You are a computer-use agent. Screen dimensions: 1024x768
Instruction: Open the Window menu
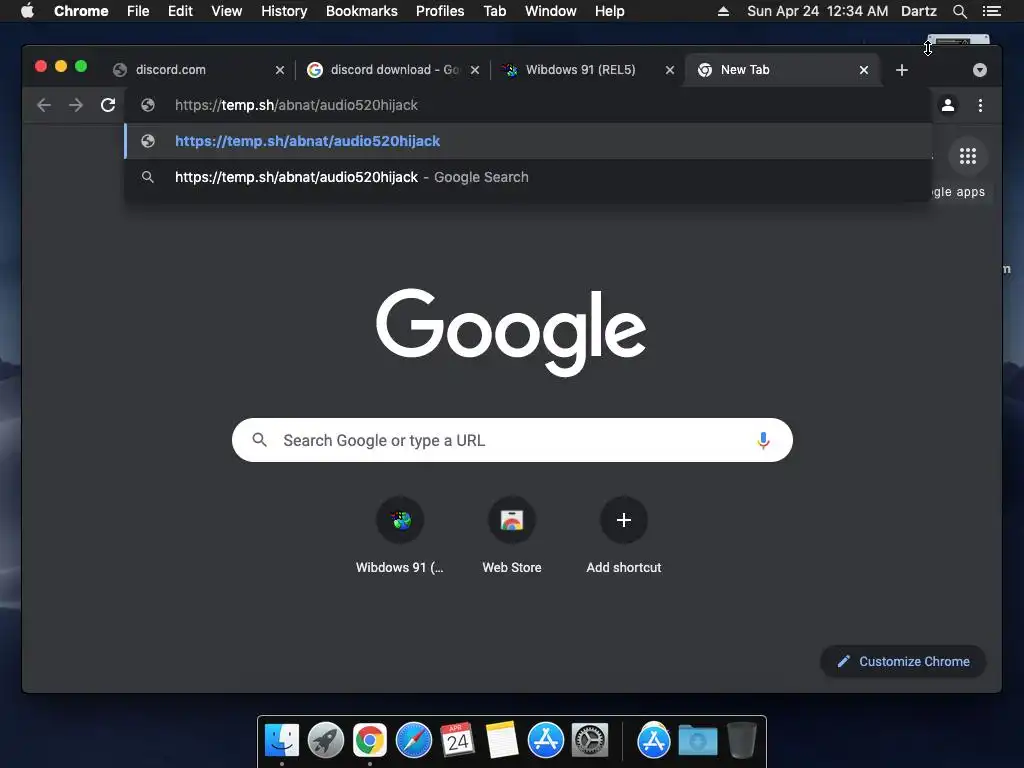click(551, 11)
